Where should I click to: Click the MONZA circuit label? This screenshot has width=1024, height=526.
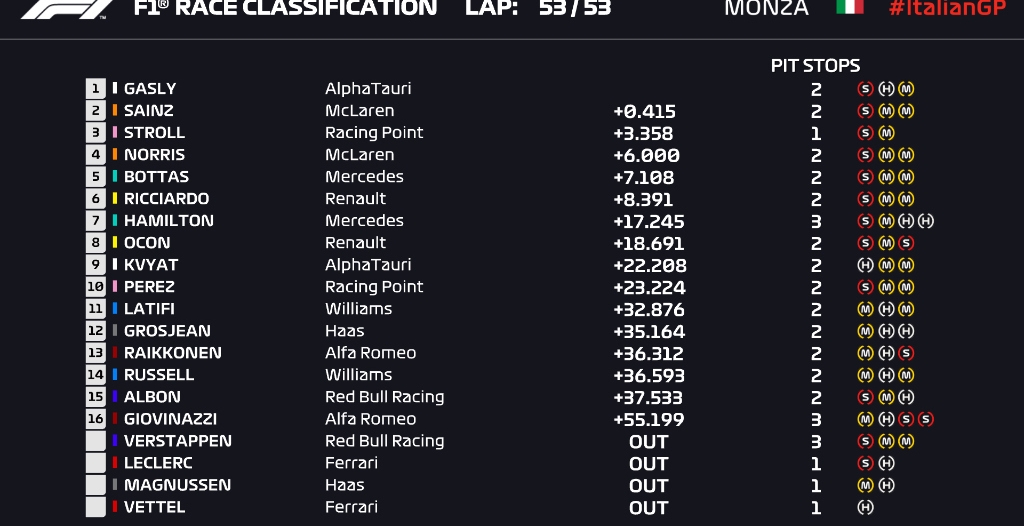pos(766,8)
